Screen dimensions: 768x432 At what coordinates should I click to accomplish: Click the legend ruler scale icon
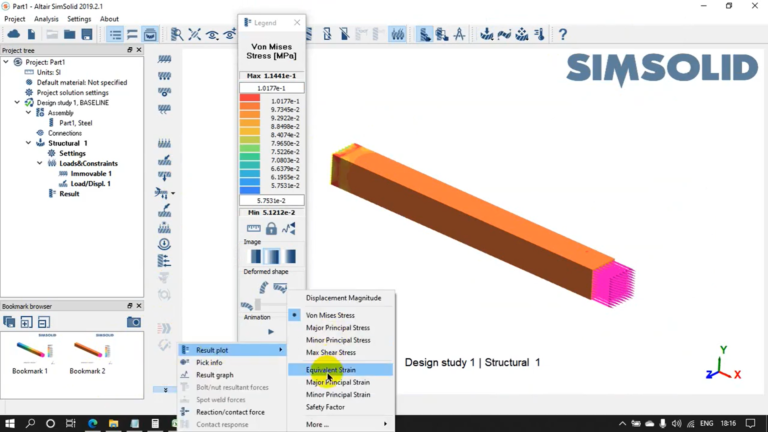[x=254, y=228]
